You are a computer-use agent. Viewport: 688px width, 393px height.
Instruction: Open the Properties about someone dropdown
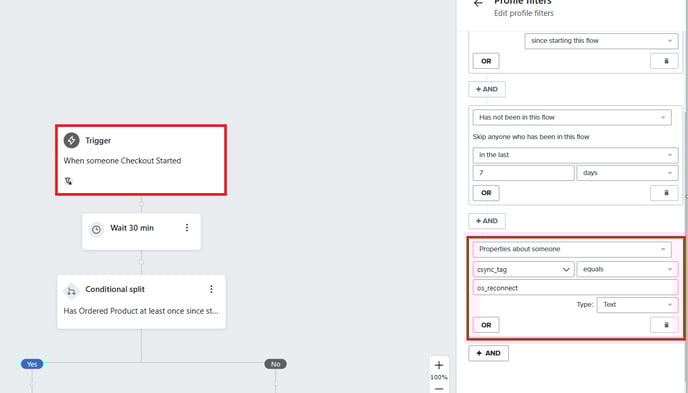coord(572,249)
